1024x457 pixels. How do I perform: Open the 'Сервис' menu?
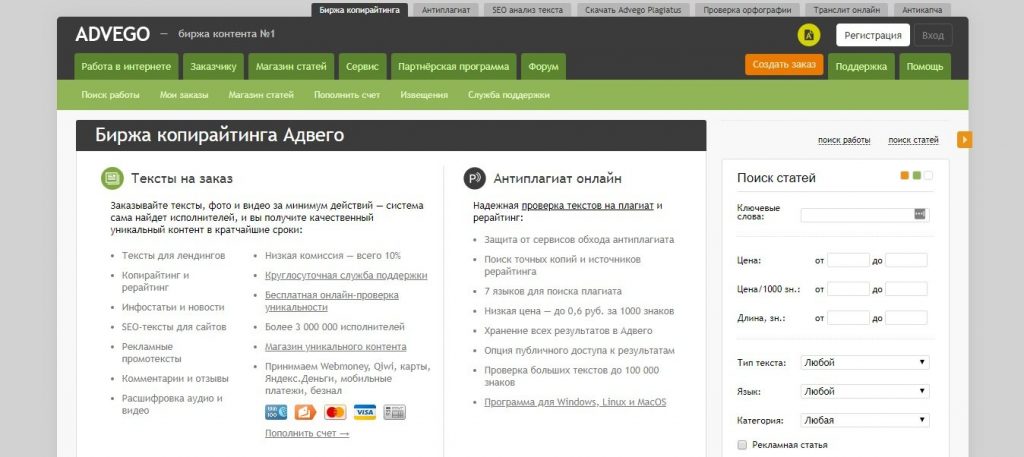coord(362,67)
